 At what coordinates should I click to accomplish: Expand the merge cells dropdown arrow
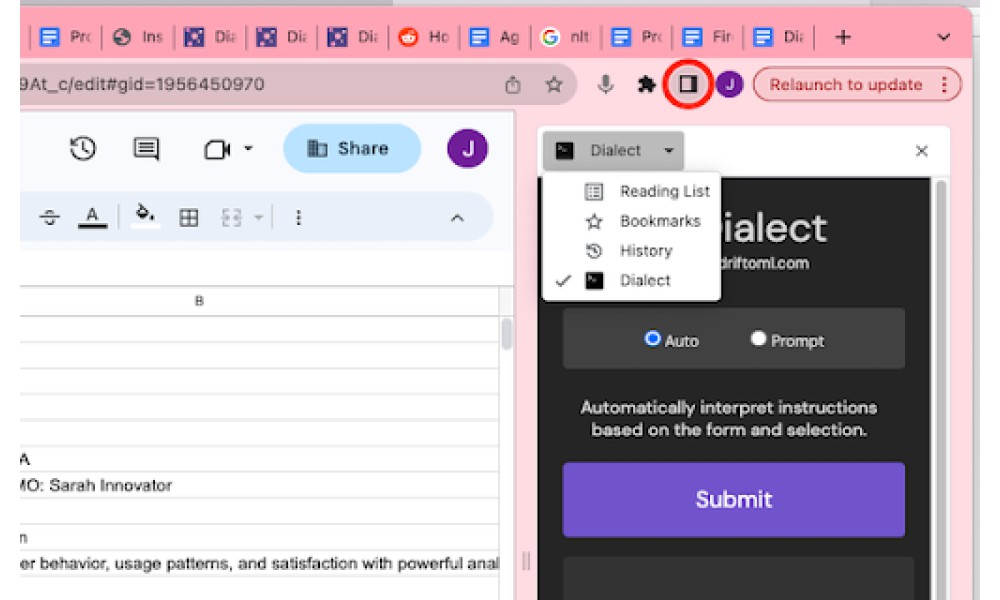tap(258, 218)
